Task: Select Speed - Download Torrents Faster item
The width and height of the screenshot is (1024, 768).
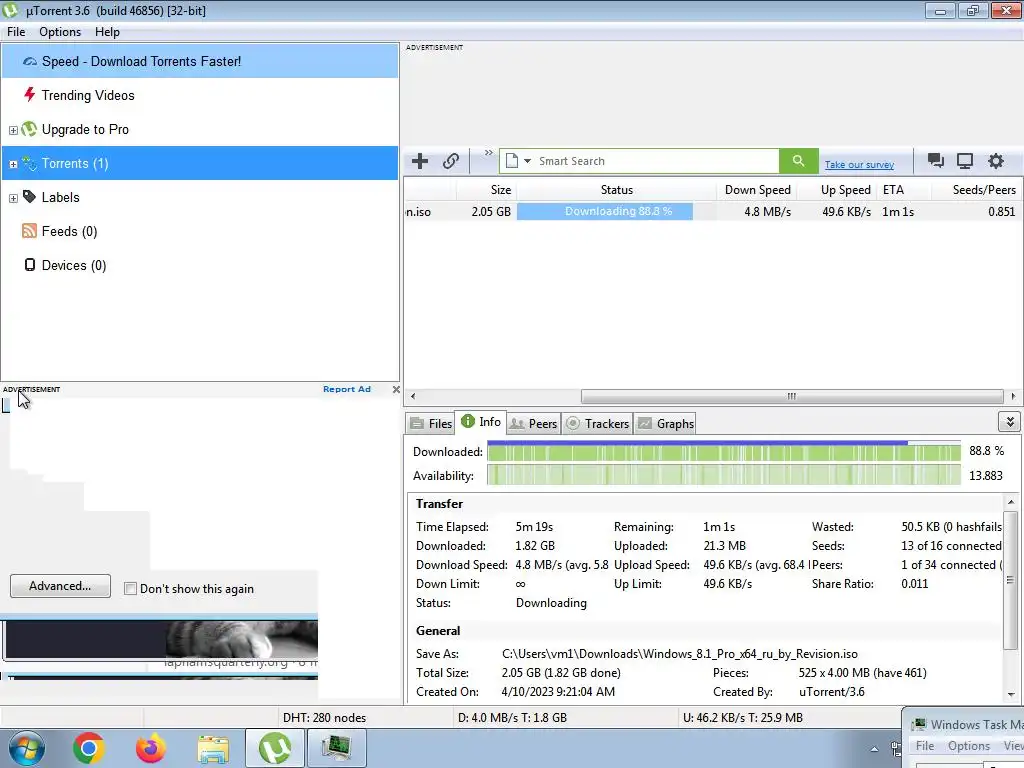Action: [x=200, y=61]
